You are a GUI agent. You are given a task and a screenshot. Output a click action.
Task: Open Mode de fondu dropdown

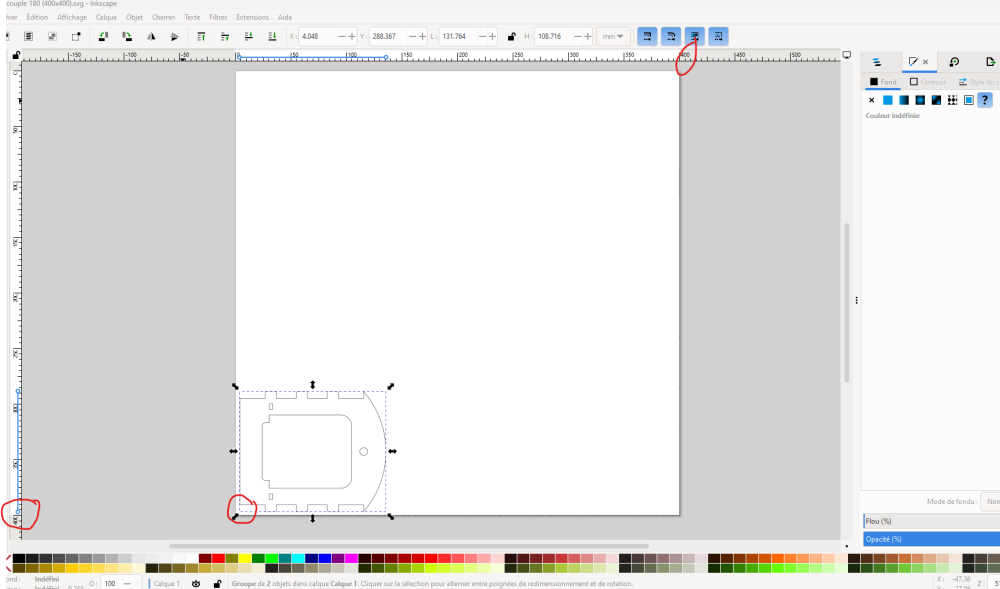(989, 501)
